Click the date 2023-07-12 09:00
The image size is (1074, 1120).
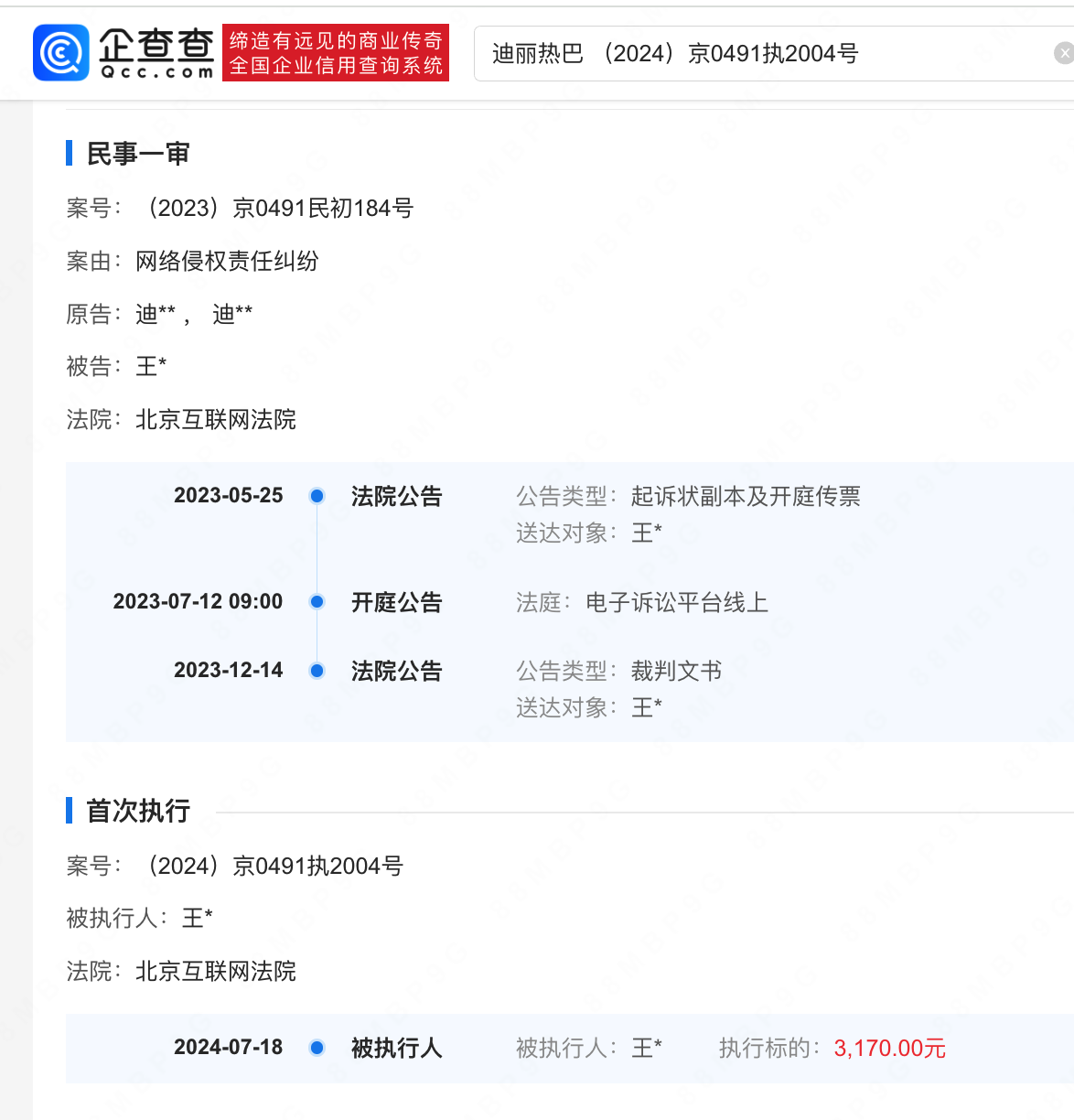198,602
